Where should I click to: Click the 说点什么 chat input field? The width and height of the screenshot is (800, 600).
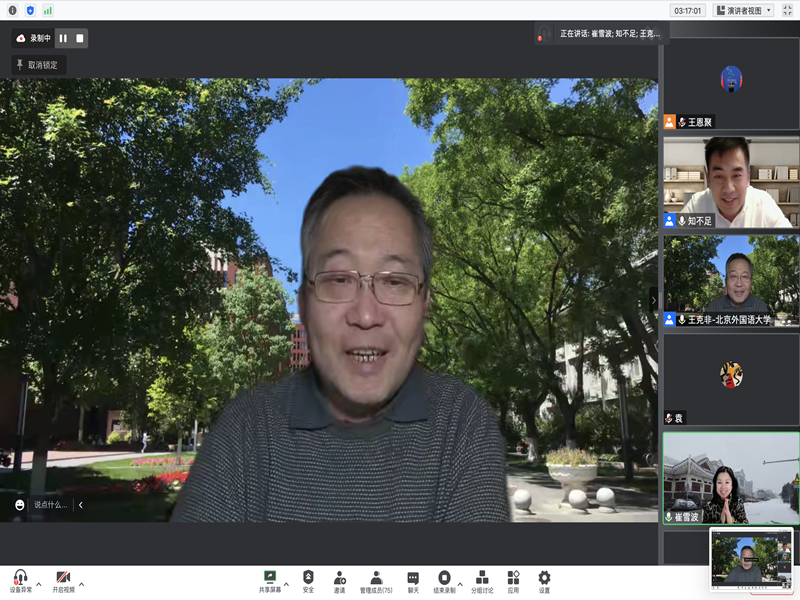50,505
